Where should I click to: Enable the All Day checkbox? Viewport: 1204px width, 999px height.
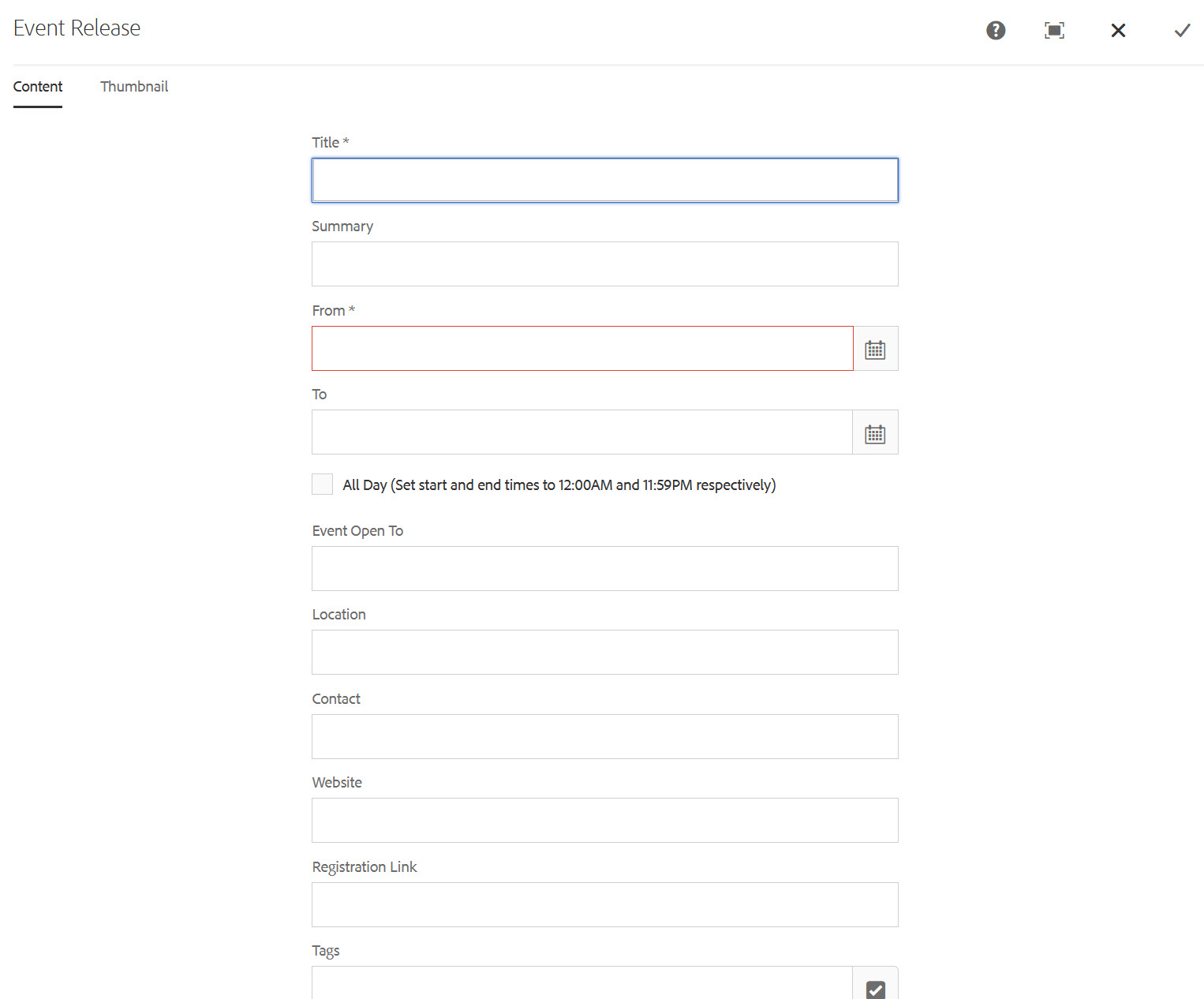(x=322, y=485)
